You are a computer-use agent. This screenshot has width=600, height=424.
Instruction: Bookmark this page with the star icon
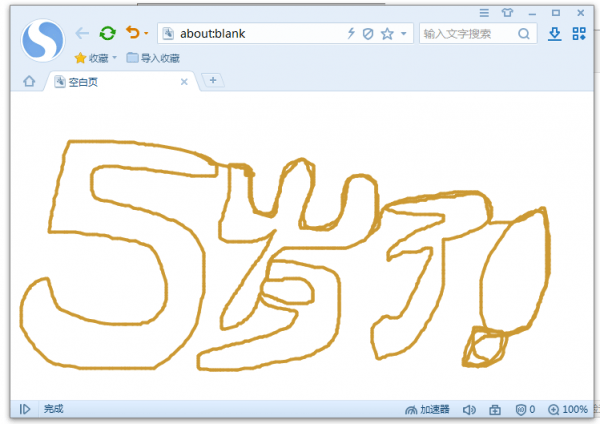387,34
